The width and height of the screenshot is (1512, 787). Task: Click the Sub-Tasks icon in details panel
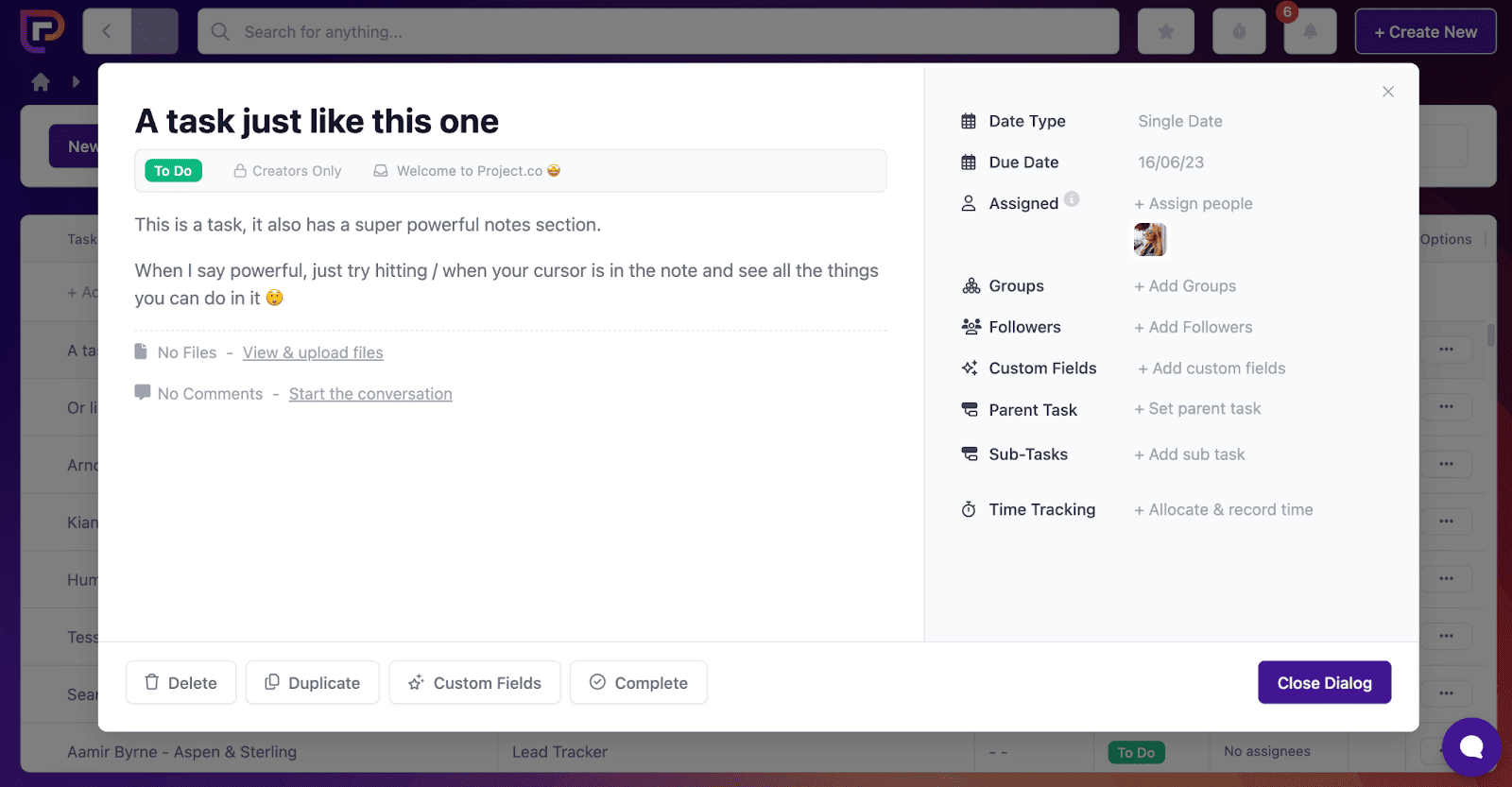pyautogui.click(x=970, y=453)
